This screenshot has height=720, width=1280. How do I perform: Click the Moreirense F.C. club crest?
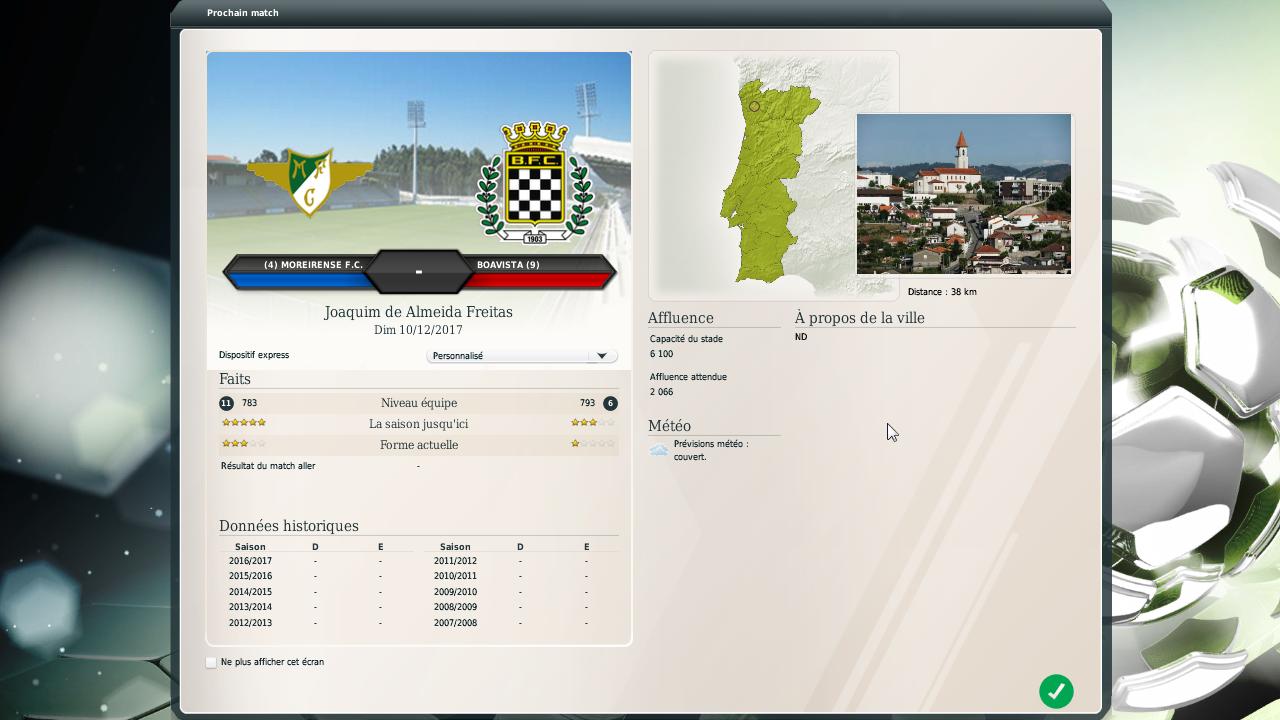point(310,181)
